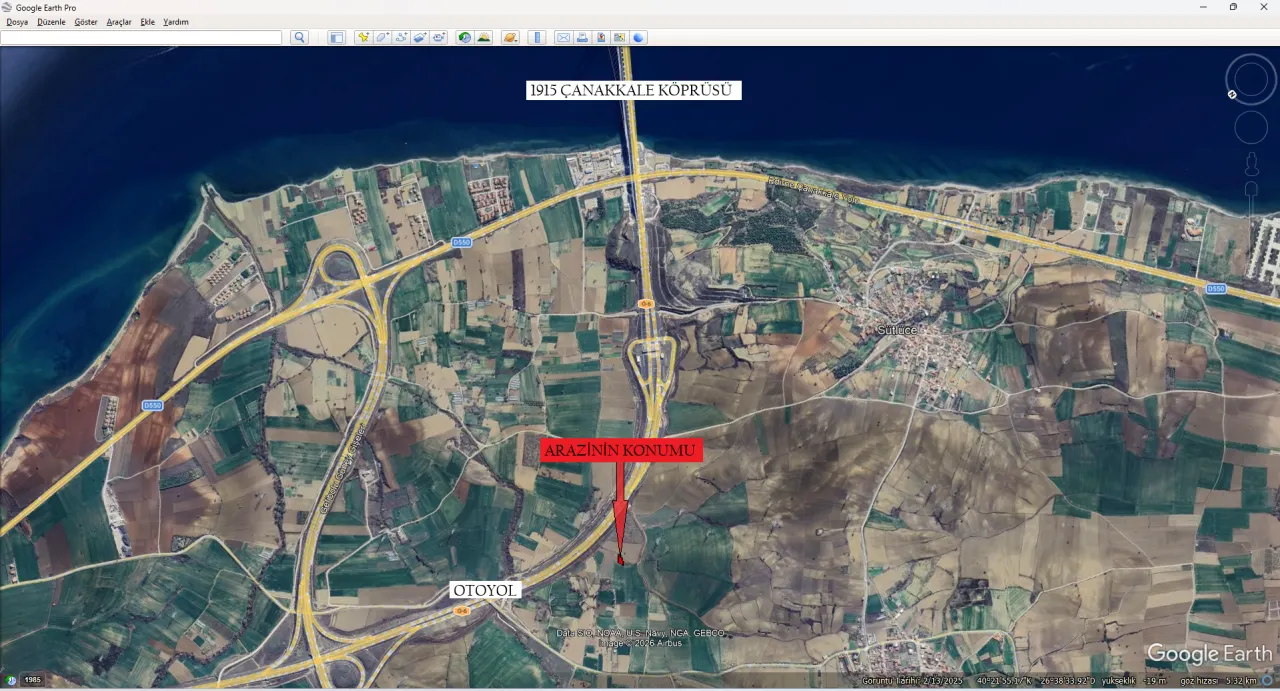1280x691 pixels.
Task: Click the Look joystick ring
Action: 1251,78
